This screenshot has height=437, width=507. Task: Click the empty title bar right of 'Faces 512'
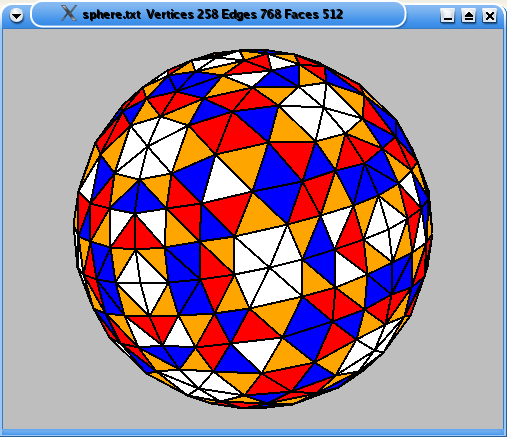372,15
